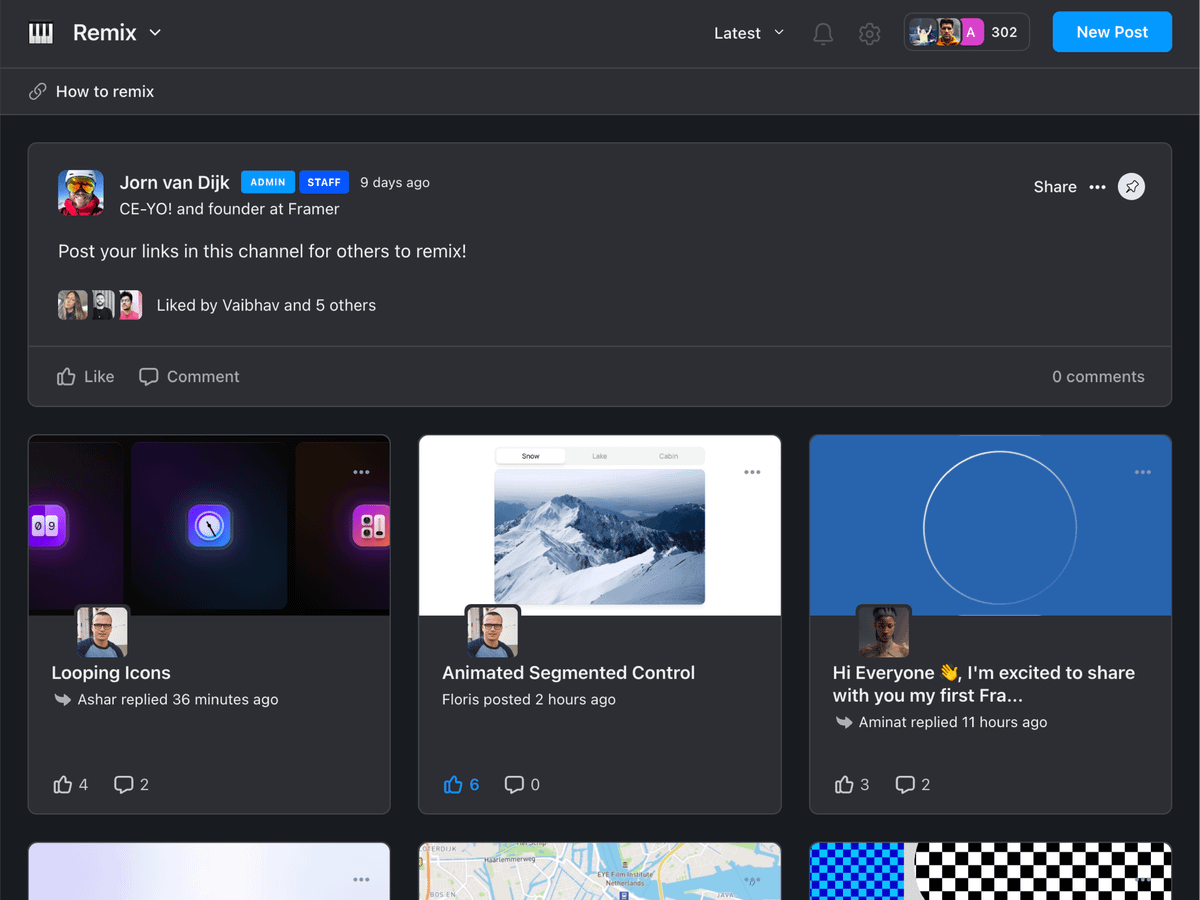Click Share on the pinned post
Viewport: 1200px width, 900px height.
1054,187
